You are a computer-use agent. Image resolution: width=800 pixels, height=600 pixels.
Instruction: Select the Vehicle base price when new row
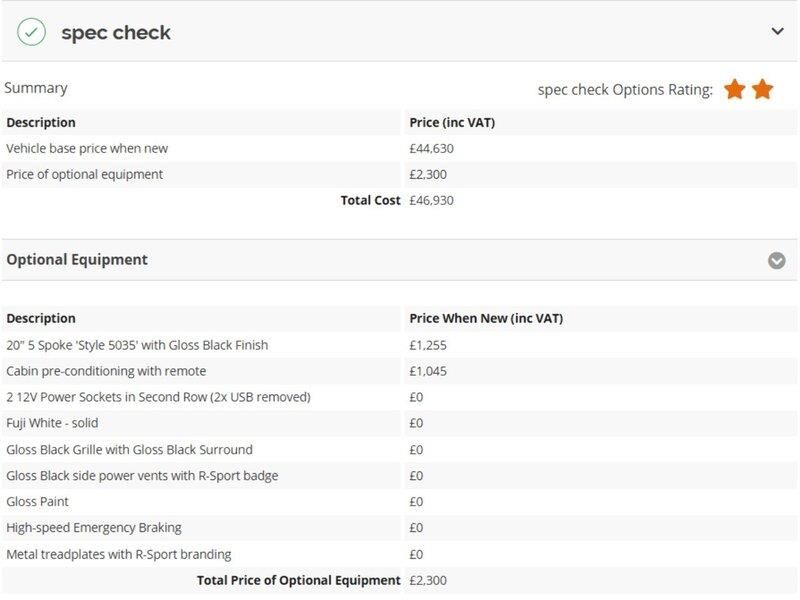point(399,148)
